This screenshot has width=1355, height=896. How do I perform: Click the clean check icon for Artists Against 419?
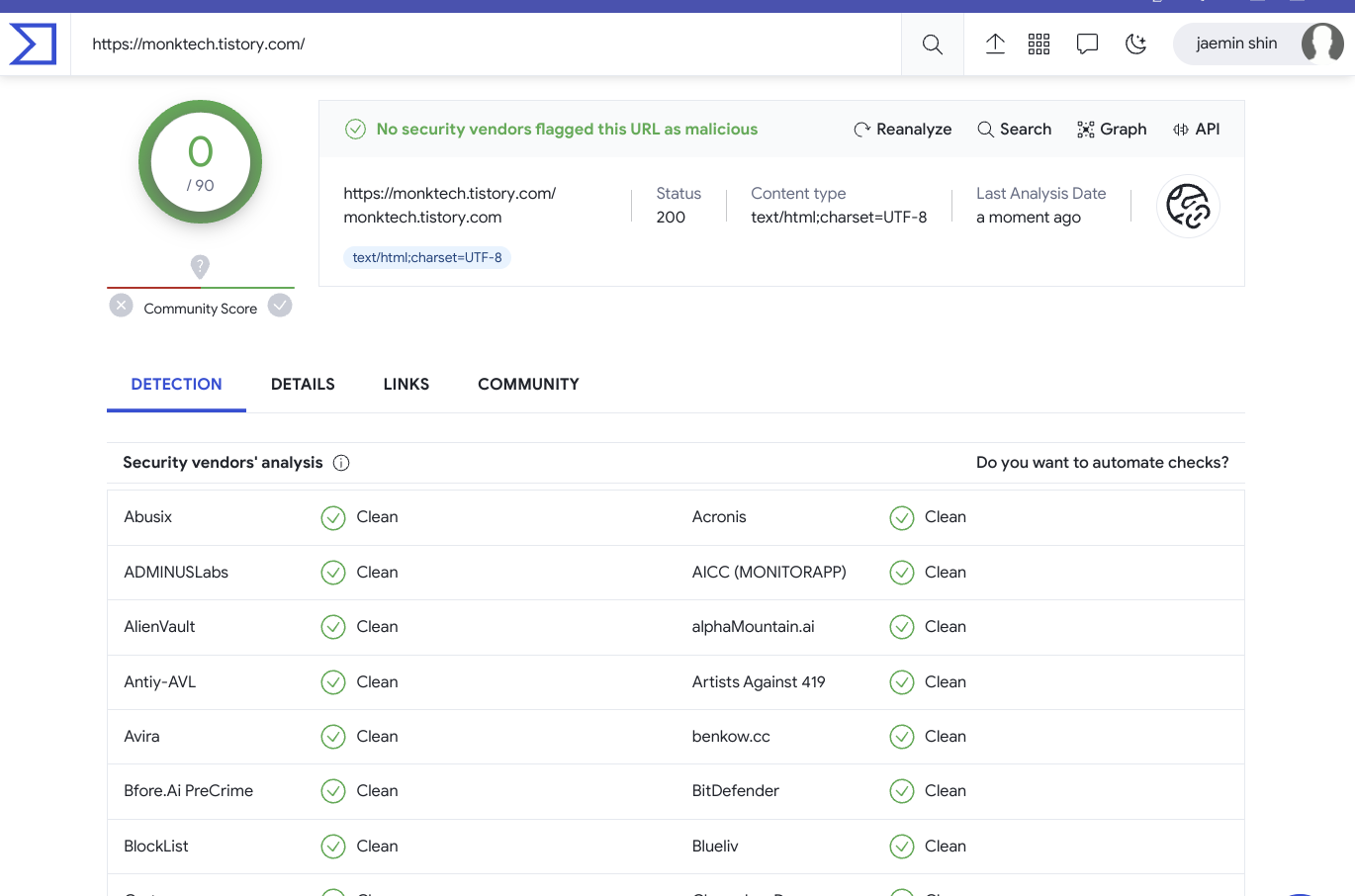coord(901,682)
